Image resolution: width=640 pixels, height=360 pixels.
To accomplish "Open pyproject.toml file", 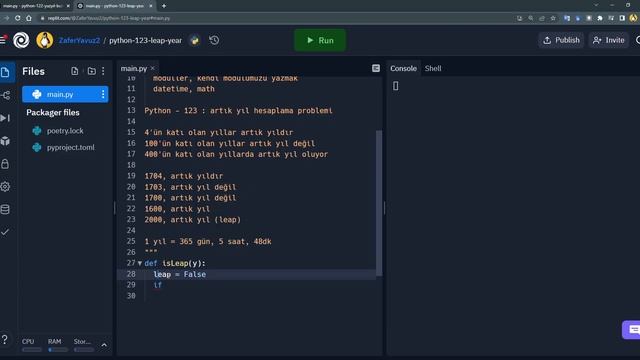I will [70, 147].
